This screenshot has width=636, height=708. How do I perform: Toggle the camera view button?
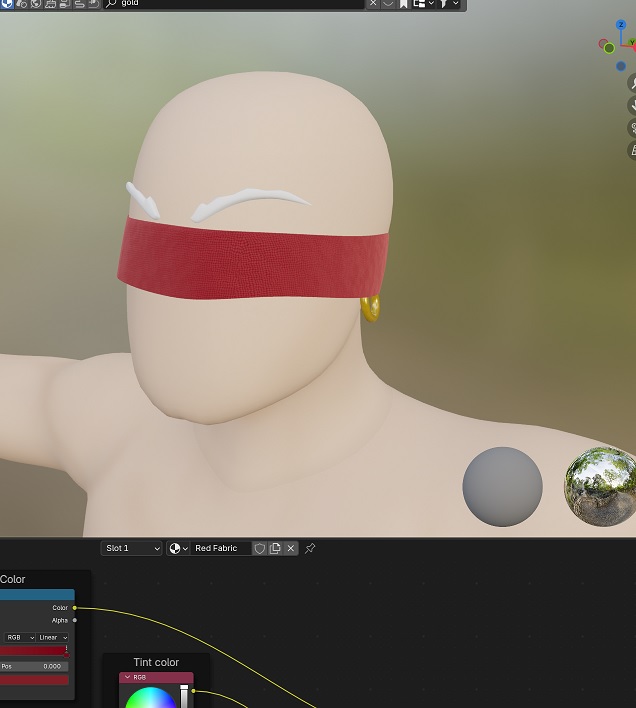(x=632, y=128)
